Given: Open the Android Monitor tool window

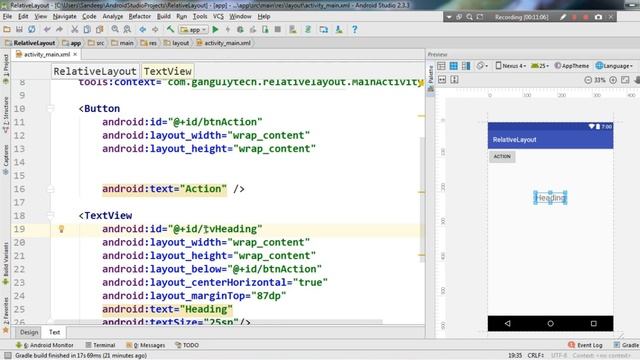Looking at the screenshot, I should [44, 345].
